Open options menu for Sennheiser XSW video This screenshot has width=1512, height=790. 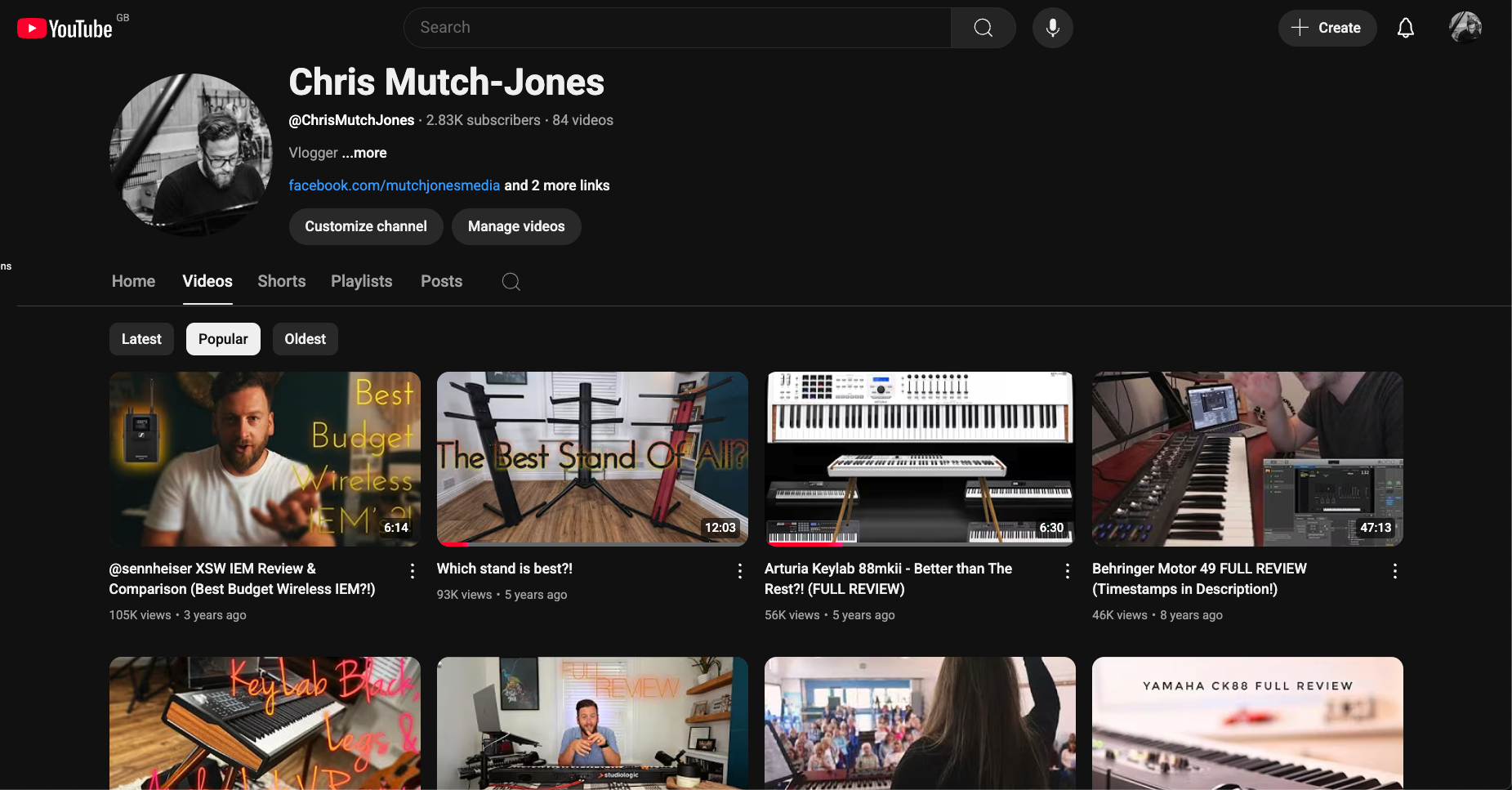point(413,571)
